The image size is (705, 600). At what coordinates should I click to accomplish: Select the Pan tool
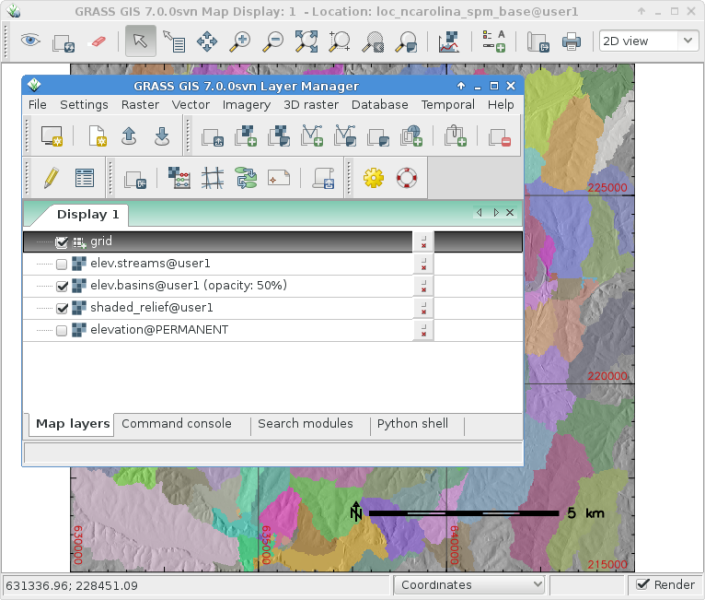(207, 41)
